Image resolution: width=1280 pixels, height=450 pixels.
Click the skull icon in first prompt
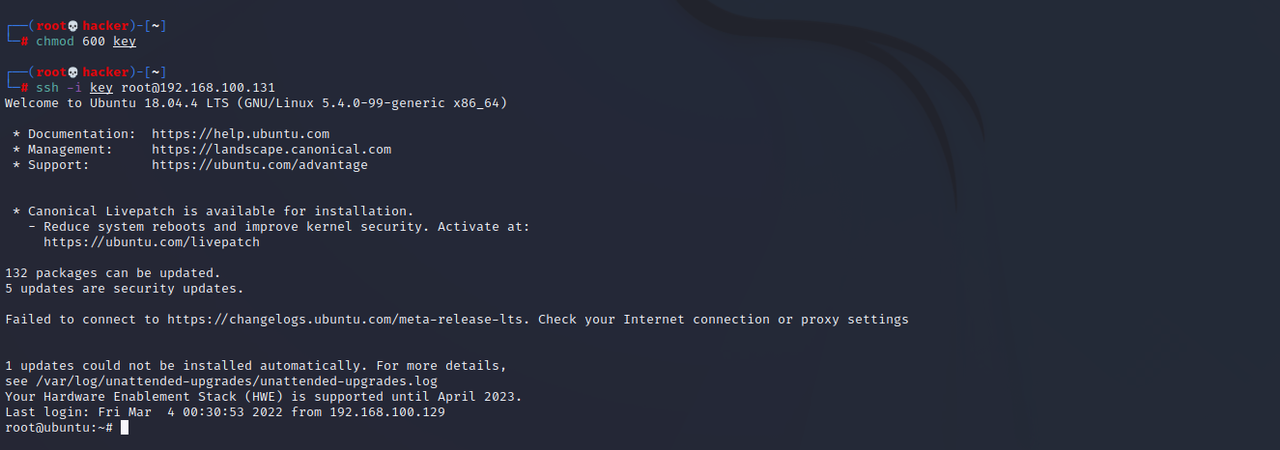tap(74, 26)
